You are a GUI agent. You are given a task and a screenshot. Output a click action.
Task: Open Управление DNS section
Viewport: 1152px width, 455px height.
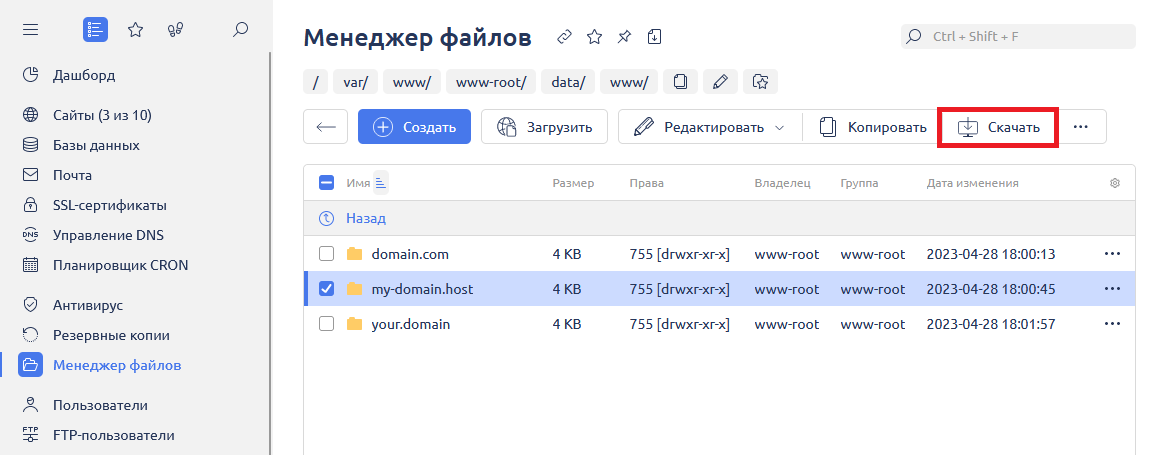108,235
